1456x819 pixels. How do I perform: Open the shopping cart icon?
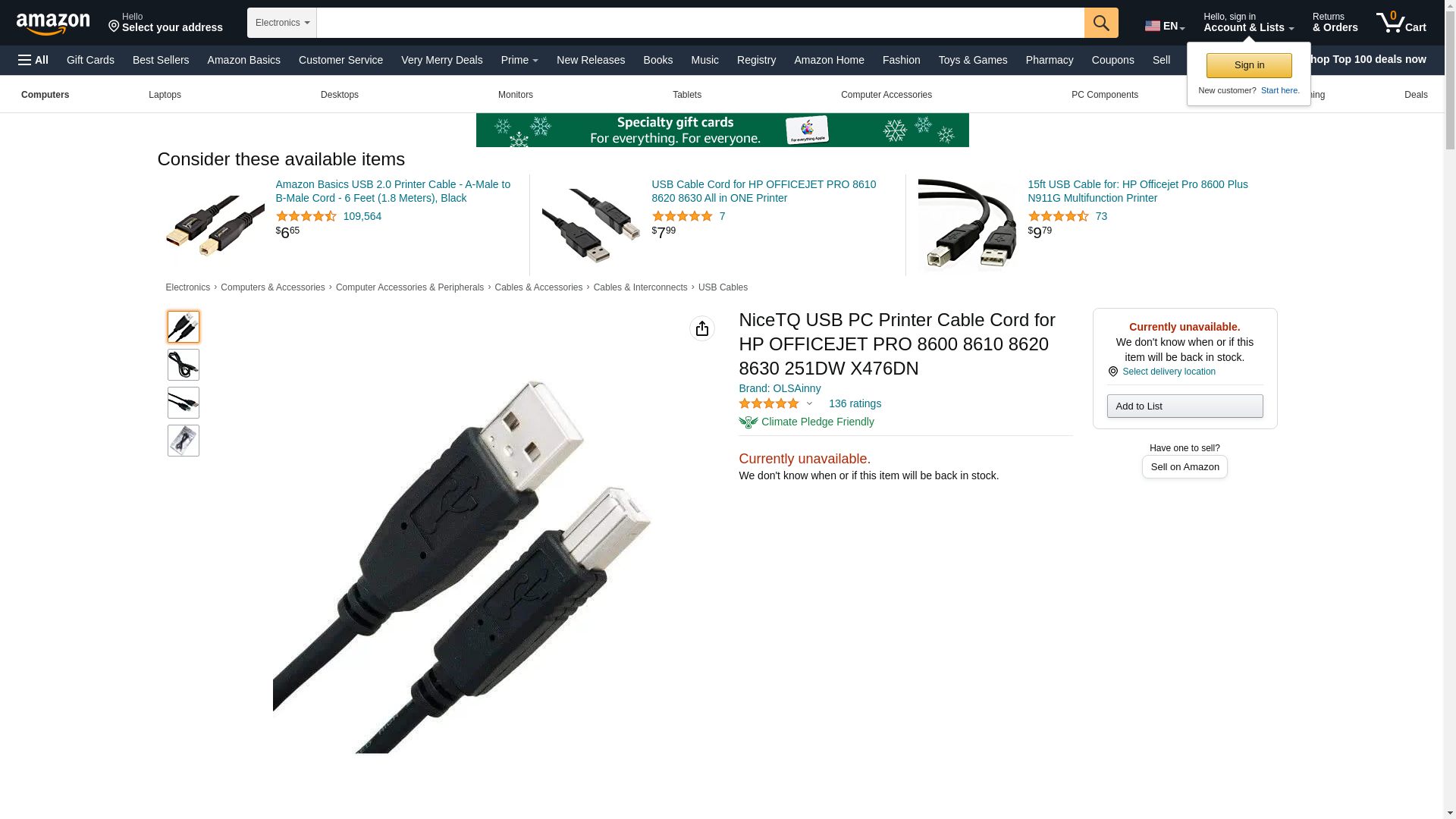tap(1401, 23)
